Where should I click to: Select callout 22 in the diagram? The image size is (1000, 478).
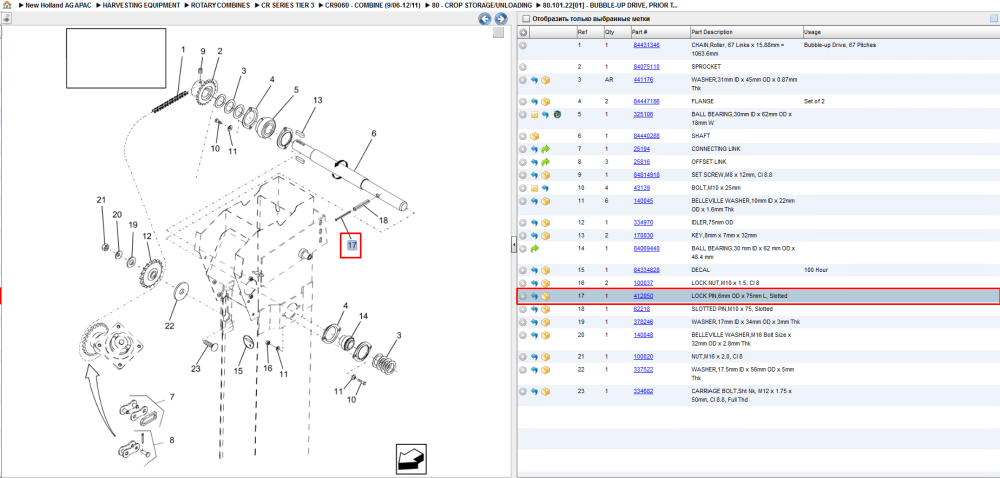click(169, 326)
